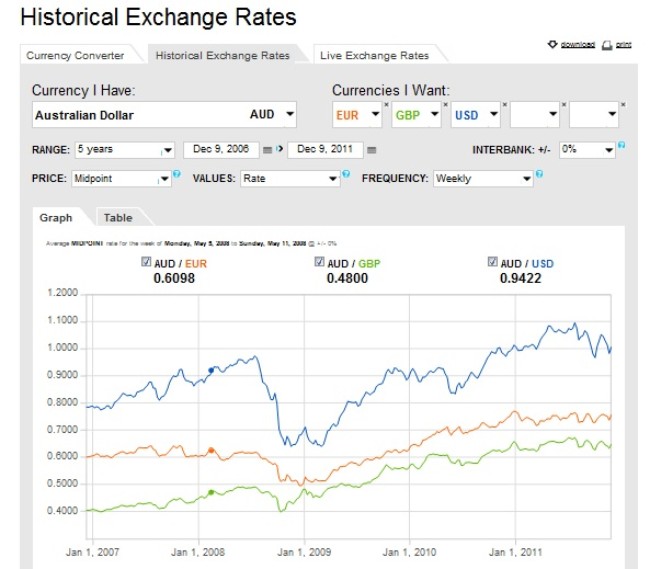Open the Australian Dollar AUD currency dropdown
Viewport: 650px width, 569px height.
click(x=289, y=114)
